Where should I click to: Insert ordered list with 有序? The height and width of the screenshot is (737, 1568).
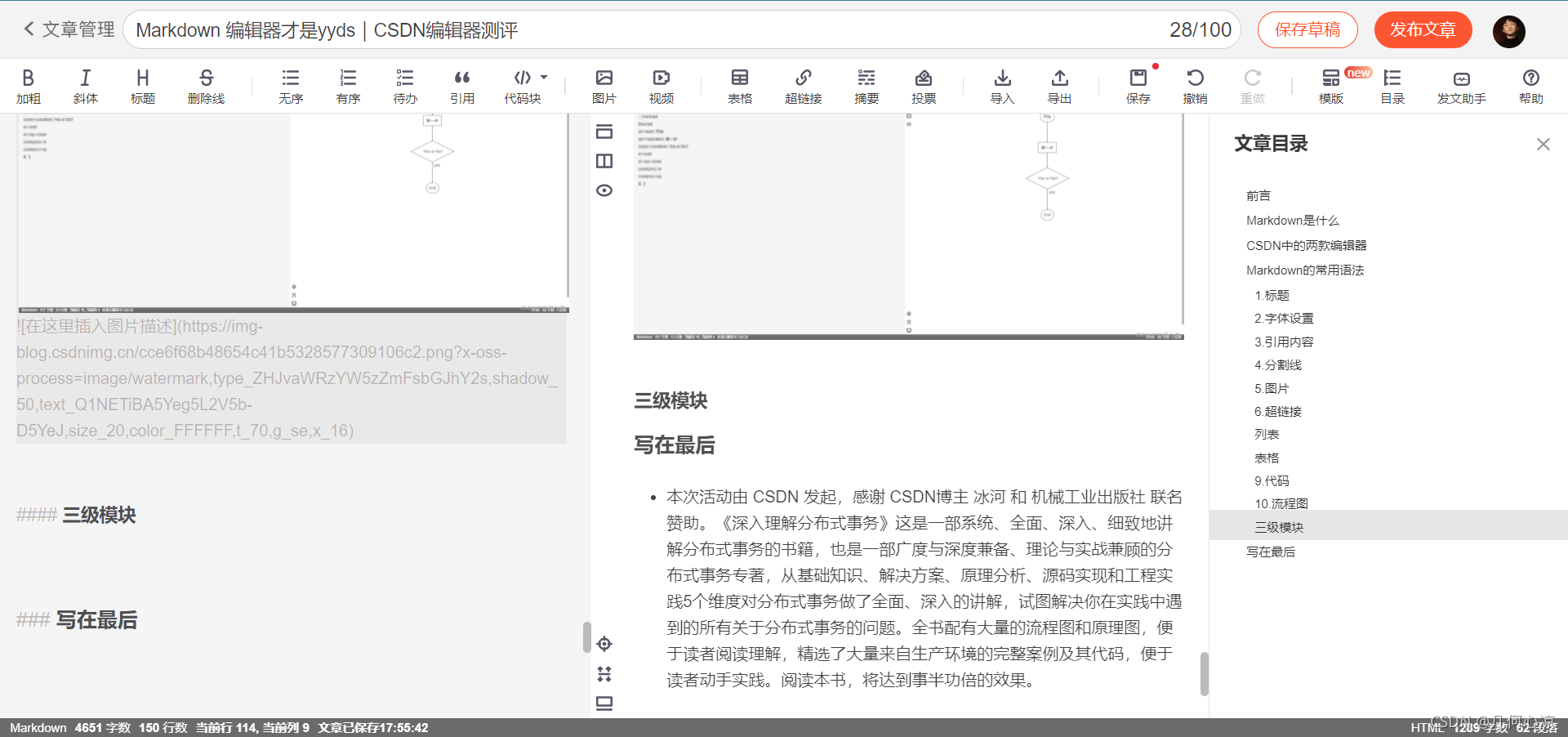click(x=348, y=86)
